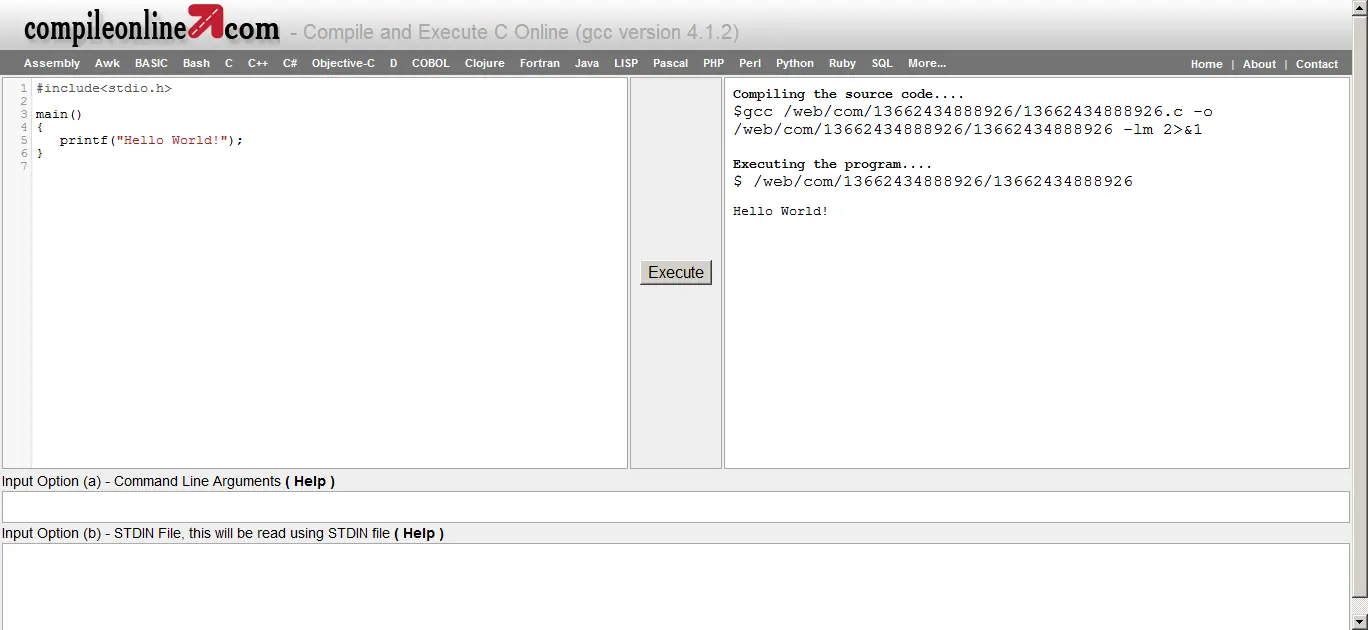Choose Objective-C in the language bar

[343, 63]
